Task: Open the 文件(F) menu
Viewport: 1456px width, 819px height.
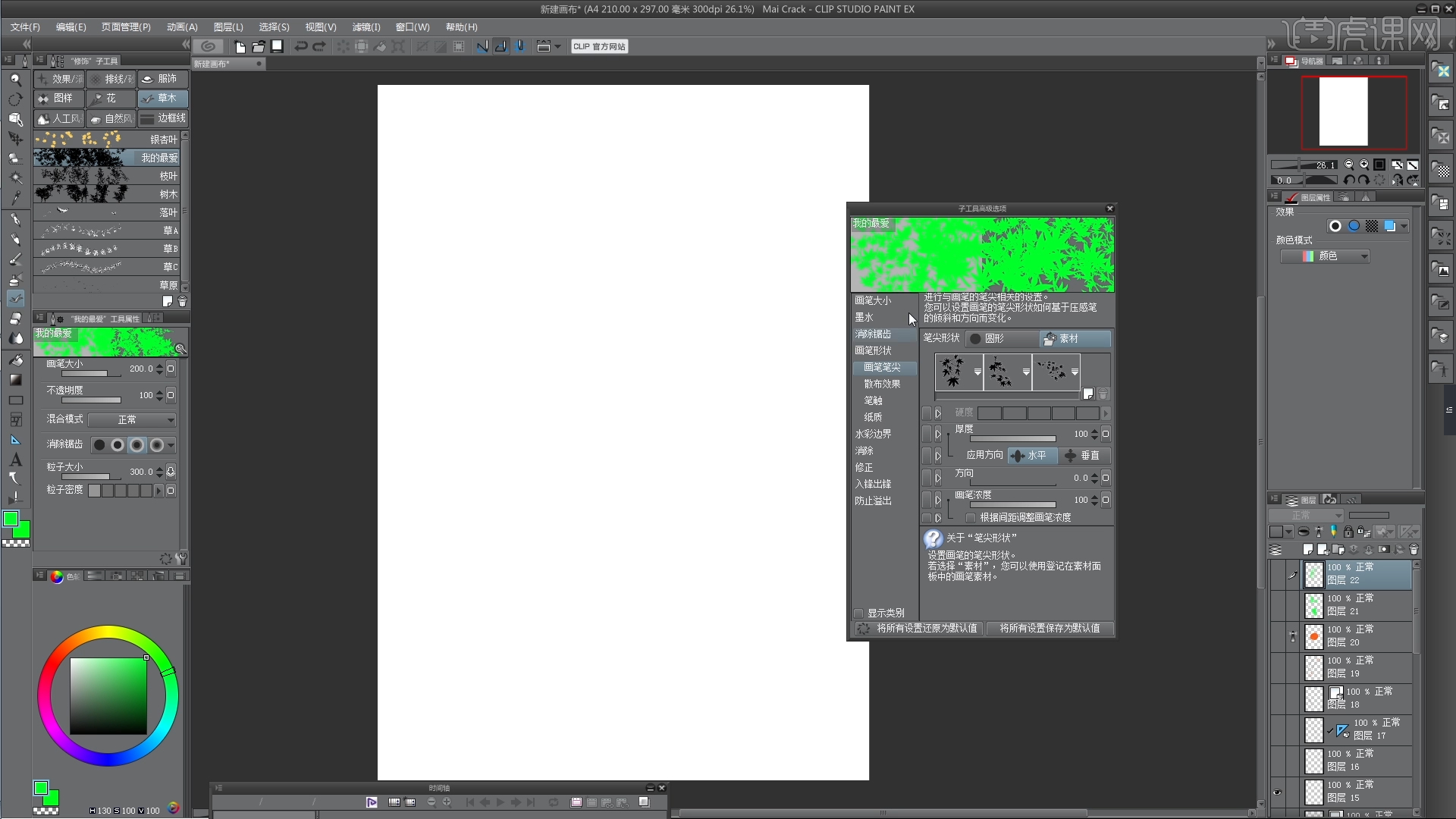Action: coord(25,27)
